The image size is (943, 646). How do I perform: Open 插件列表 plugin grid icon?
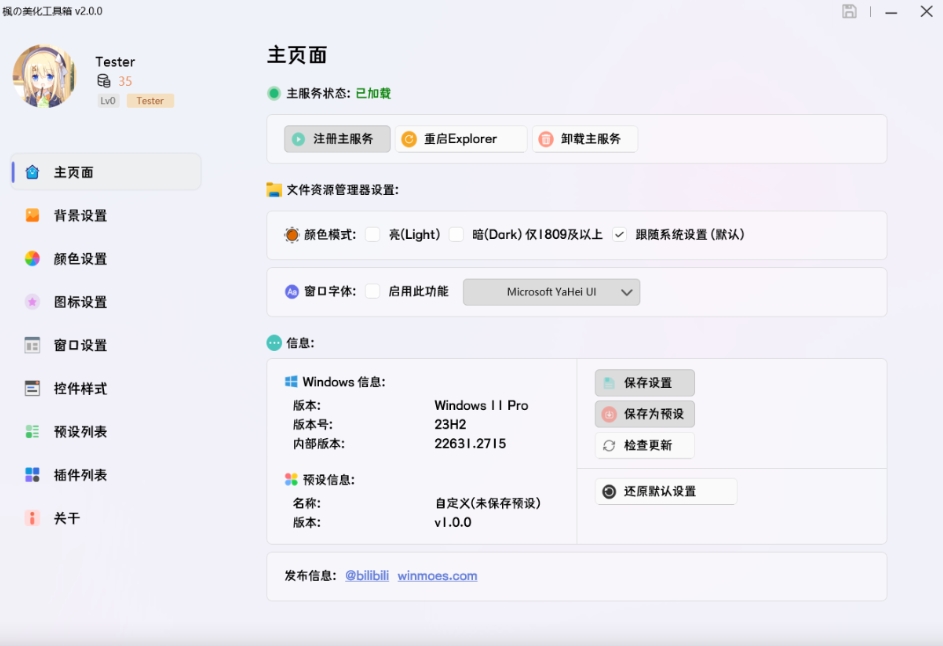tap(33, 475)
